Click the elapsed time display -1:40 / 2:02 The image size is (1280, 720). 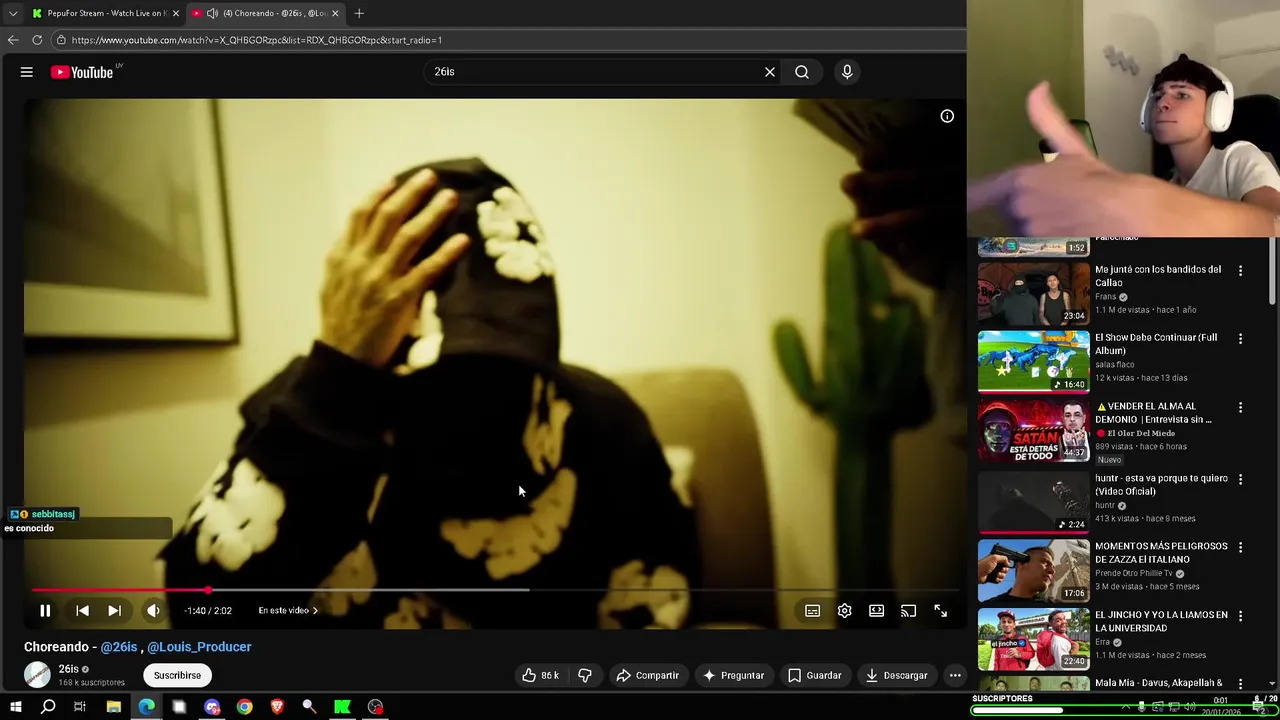click(x=208, y=611)
